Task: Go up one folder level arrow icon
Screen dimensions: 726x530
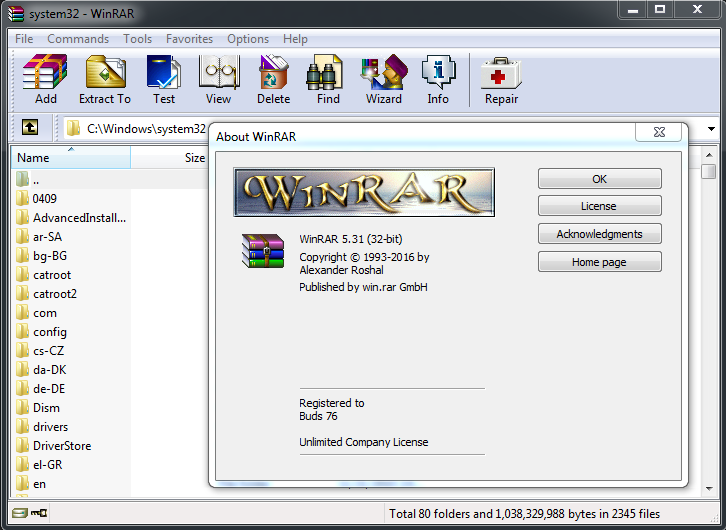Action: click(x=30, y=127)
